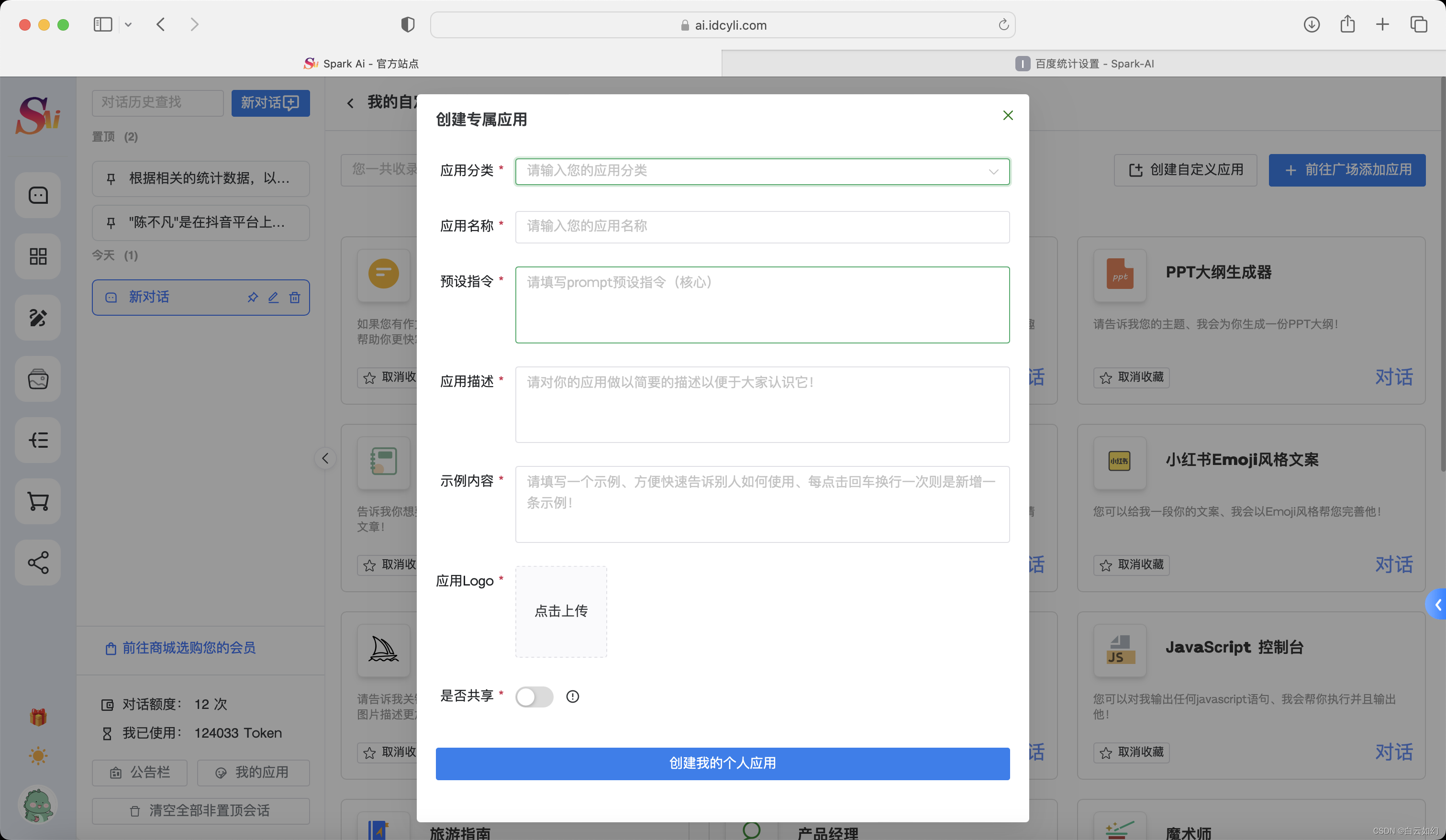The height and width of the screenshot is (840, 1446).
Task: Click 创建自定义应用 button
Action: tap(1186, 170)
